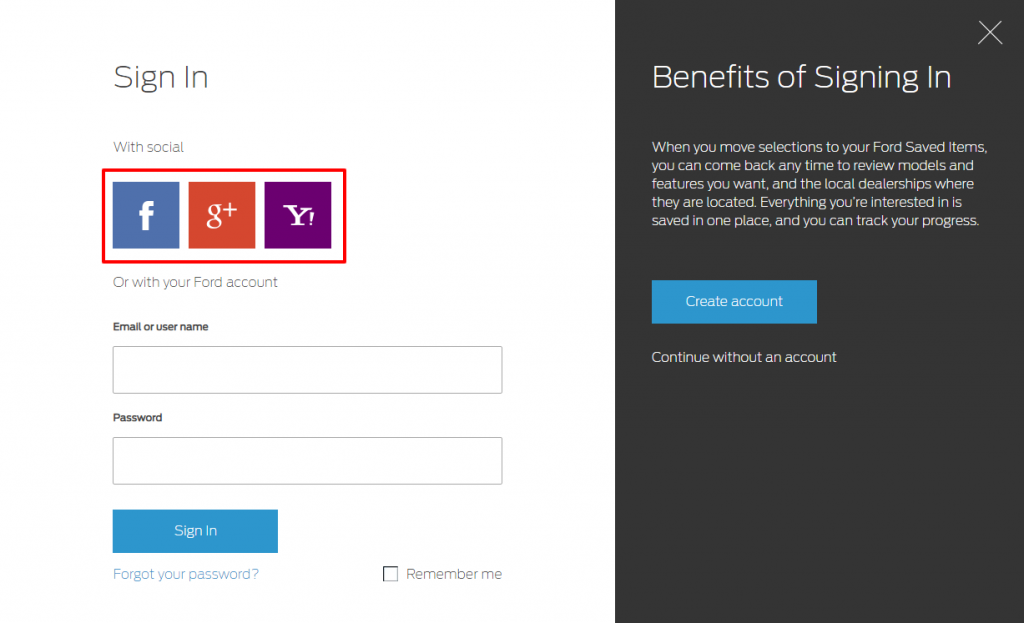This screenshot has width=1024, height=623.
Task: Close the Benefits of Signing In panel
Action: tap(989, 32)
